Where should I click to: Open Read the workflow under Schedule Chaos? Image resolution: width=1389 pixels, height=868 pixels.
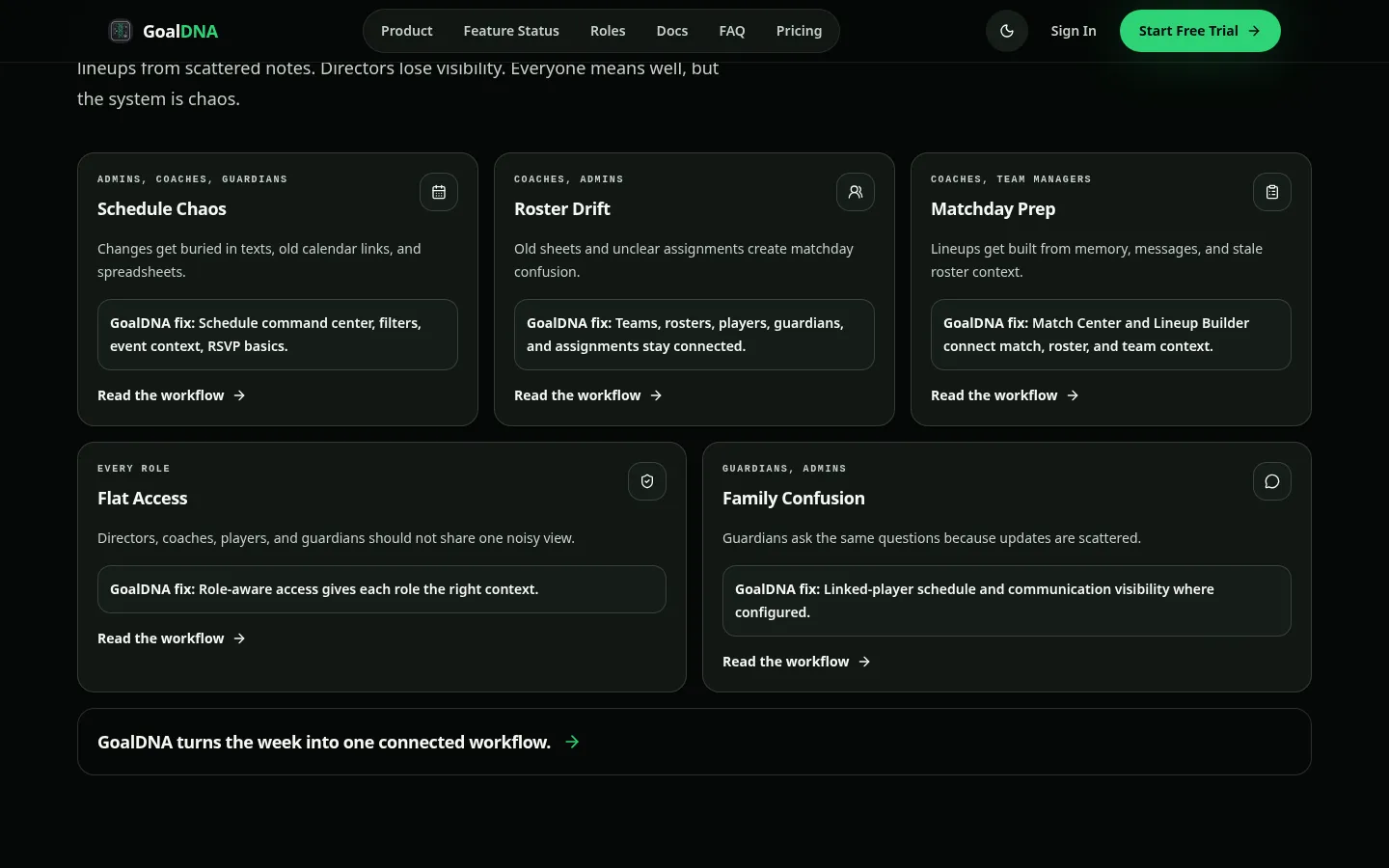pos(172,395)
